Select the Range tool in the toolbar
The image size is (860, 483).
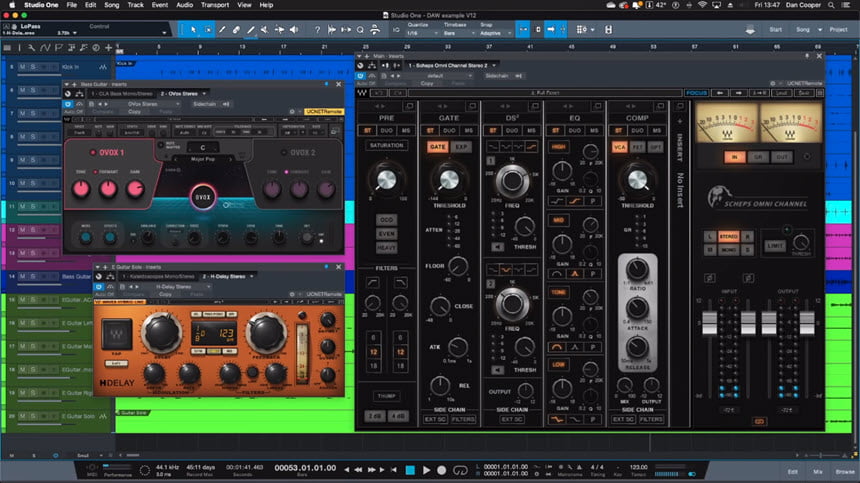pyautogui.click(x=208, y=30)
